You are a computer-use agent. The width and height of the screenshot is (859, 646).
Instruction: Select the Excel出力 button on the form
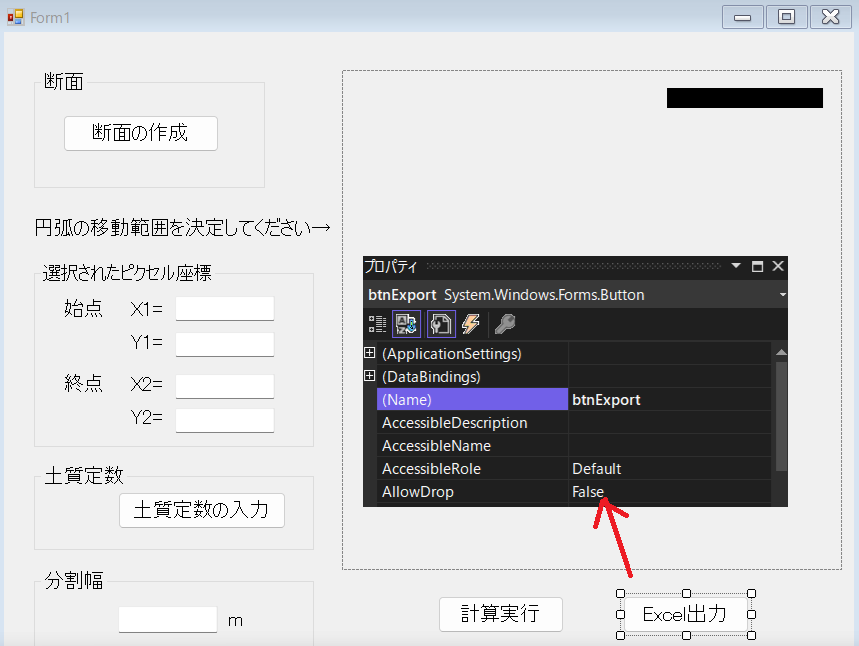click(685, 614)
